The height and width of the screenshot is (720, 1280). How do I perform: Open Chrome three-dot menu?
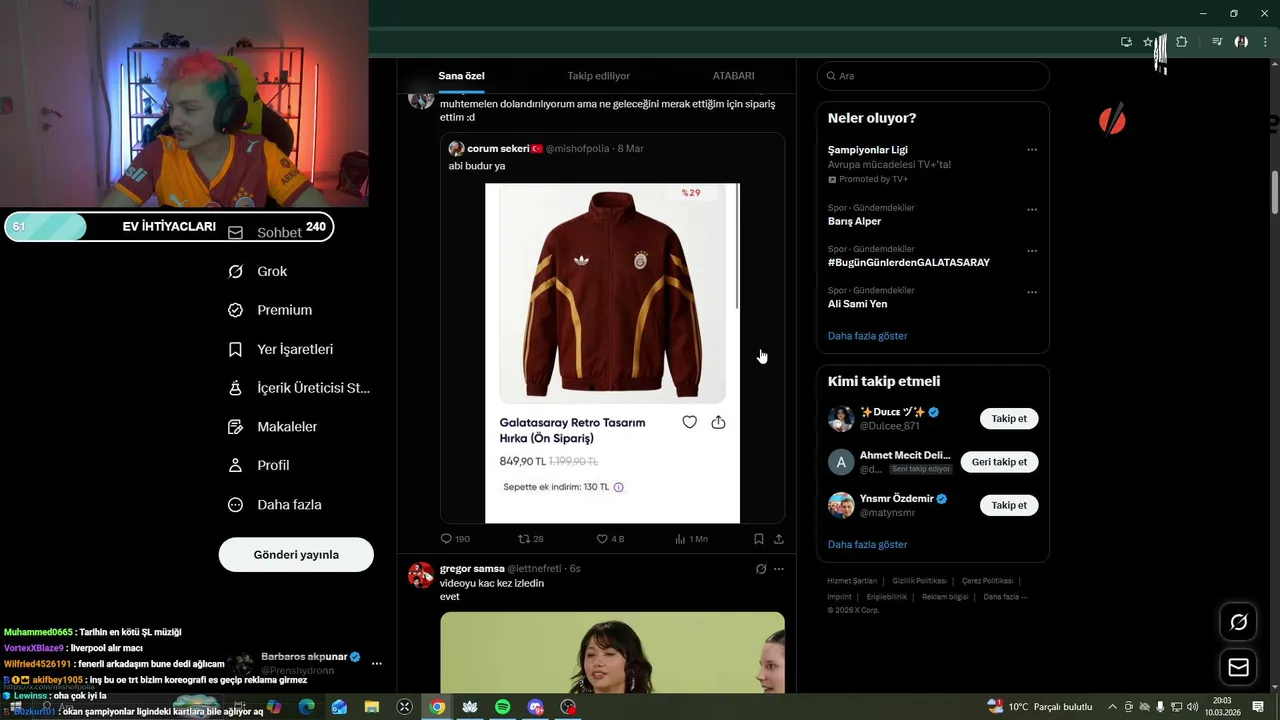[x=1265, y=42]
